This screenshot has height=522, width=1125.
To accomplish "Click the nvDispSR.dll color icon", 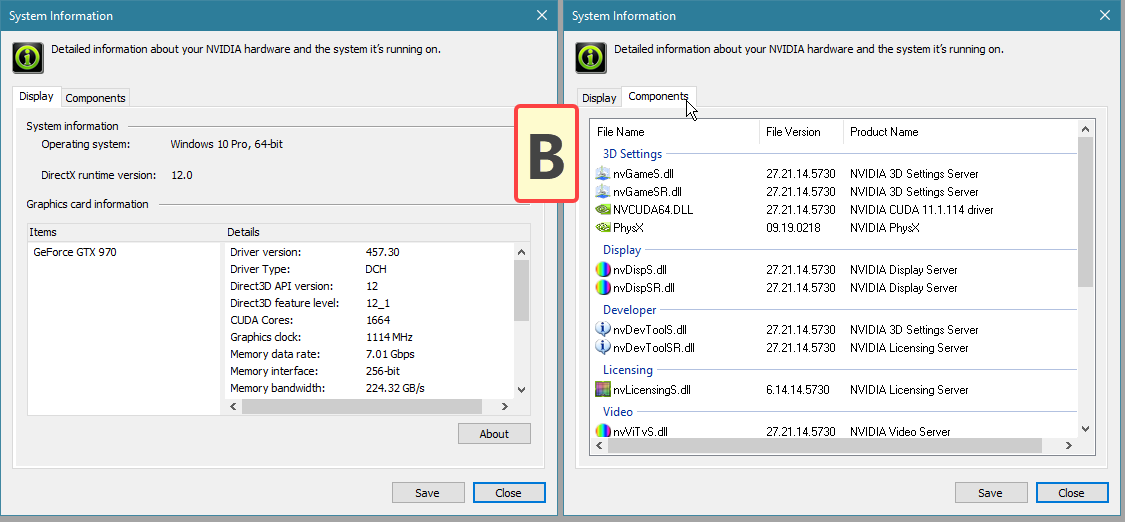I will (x=603, y=288).
